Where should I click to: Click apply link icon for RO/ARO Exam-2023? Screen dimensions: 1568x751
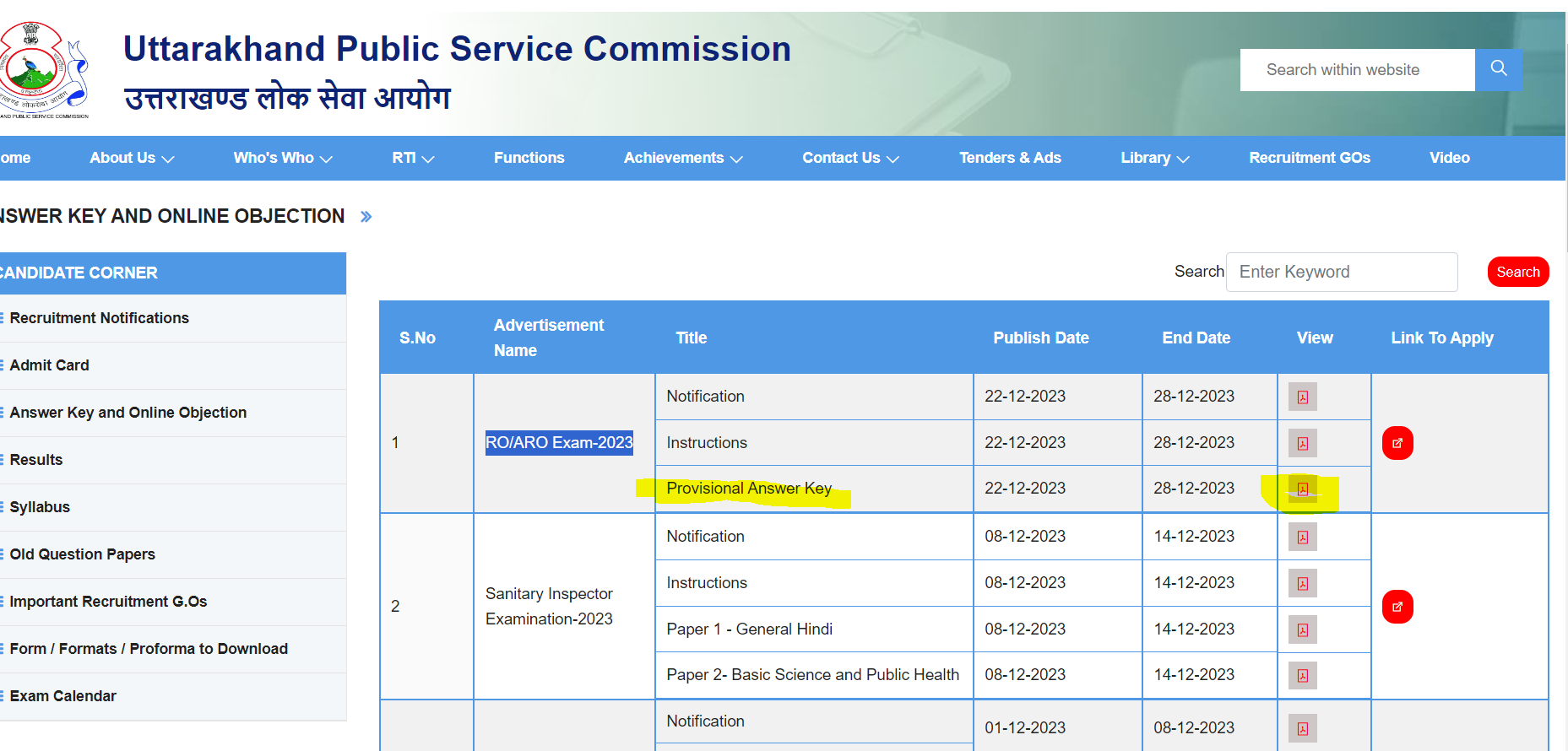tap(1397, 443)
